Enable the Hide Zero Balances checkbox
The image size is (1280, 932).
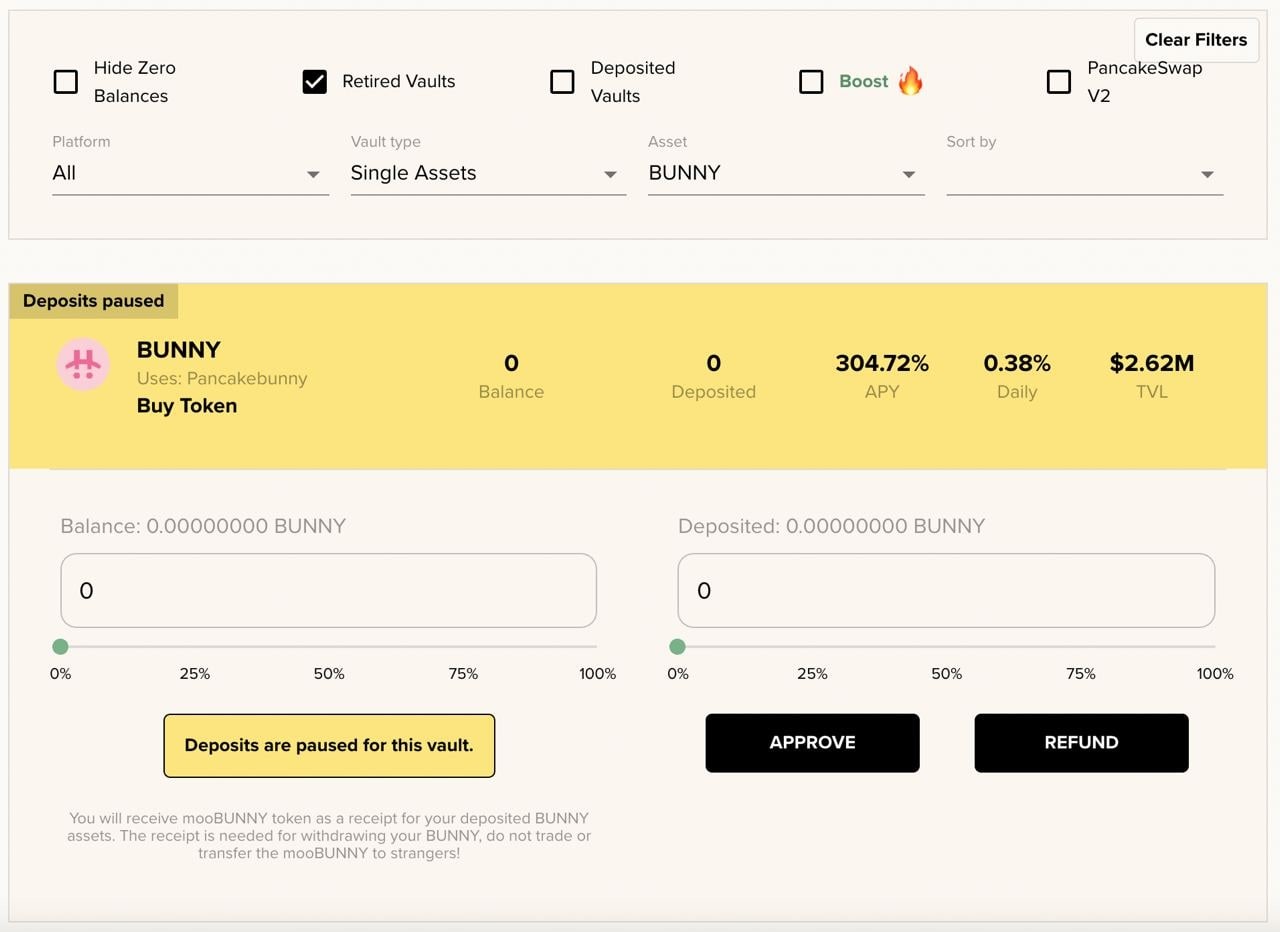tap(66, 82)
